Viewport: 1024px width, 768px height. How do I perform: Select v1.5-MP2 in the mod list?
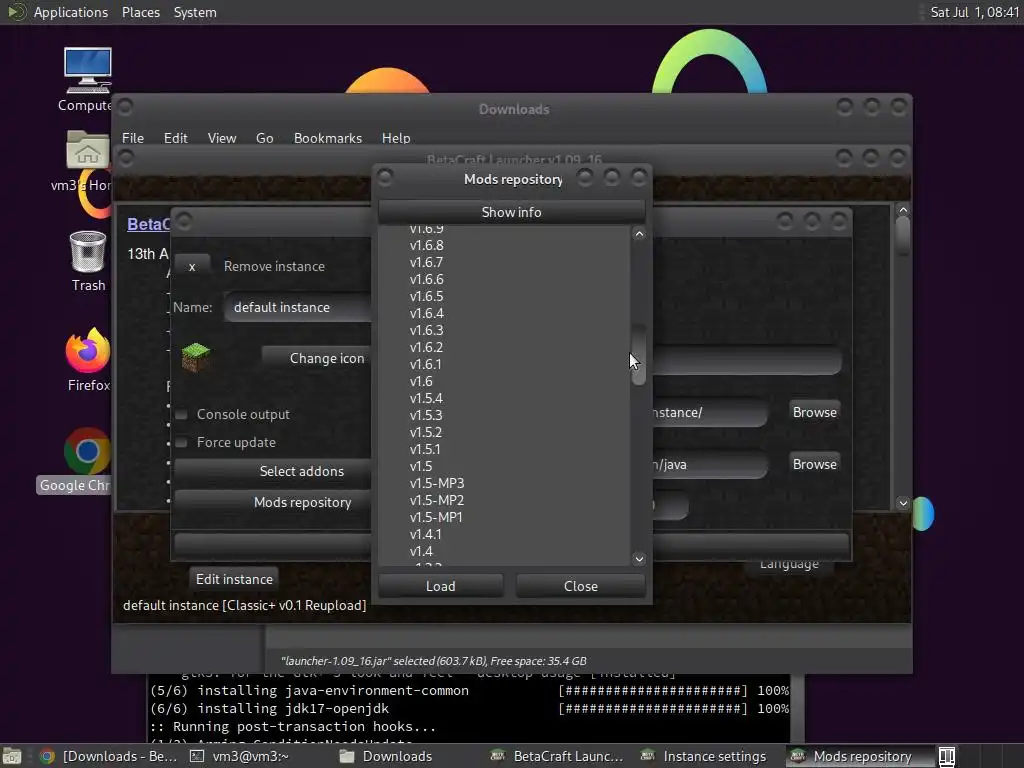tap(437, 500)
